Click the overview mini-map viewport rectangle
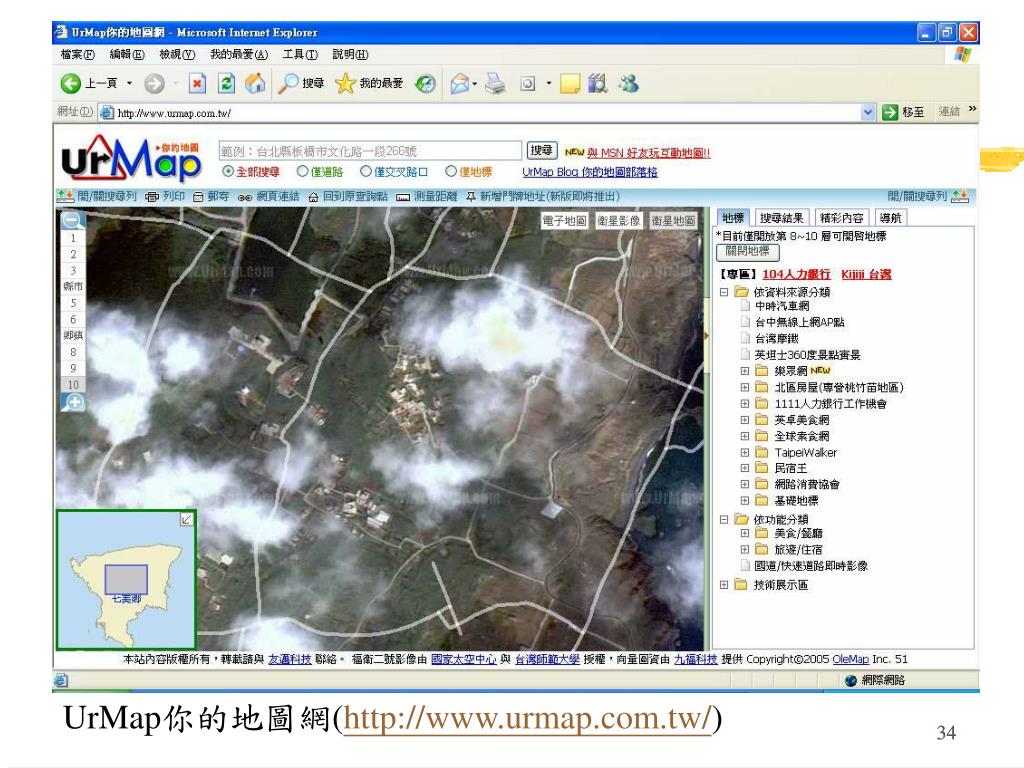 tap(126, 579)
